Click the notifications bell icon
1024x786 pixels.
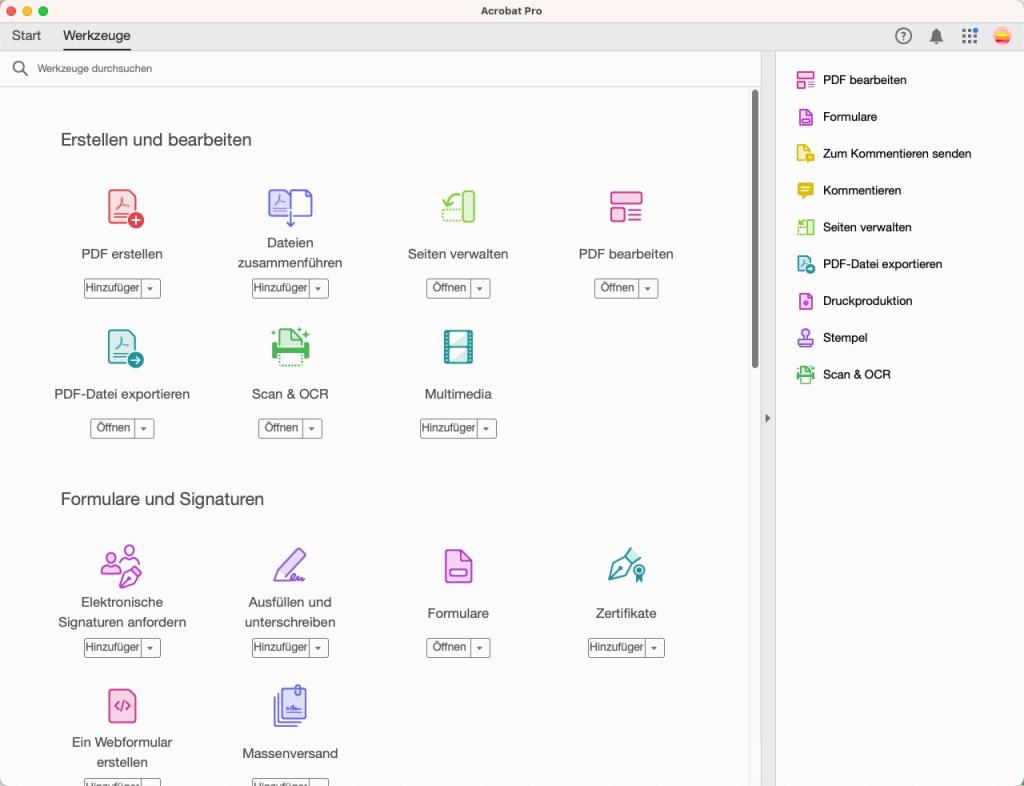936,35
